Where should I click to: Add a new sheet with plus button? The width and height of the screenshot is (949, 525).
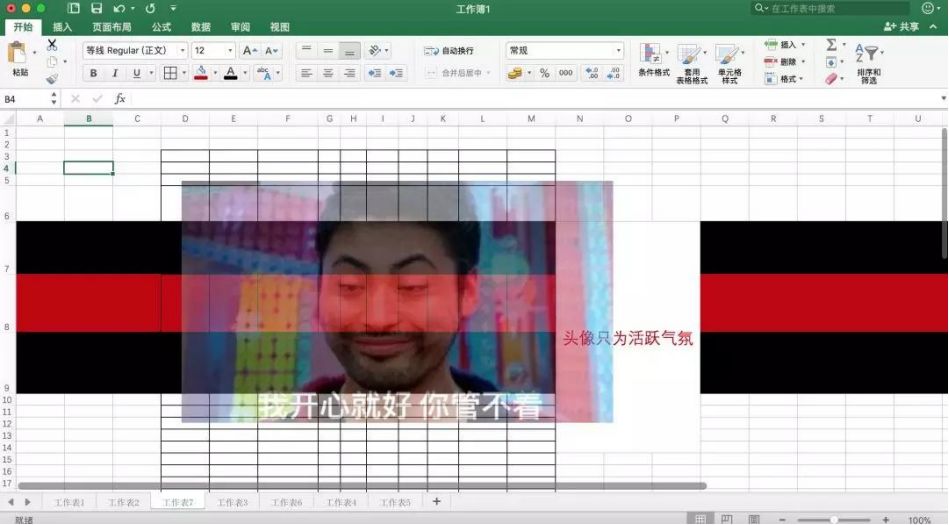(436, 501)
